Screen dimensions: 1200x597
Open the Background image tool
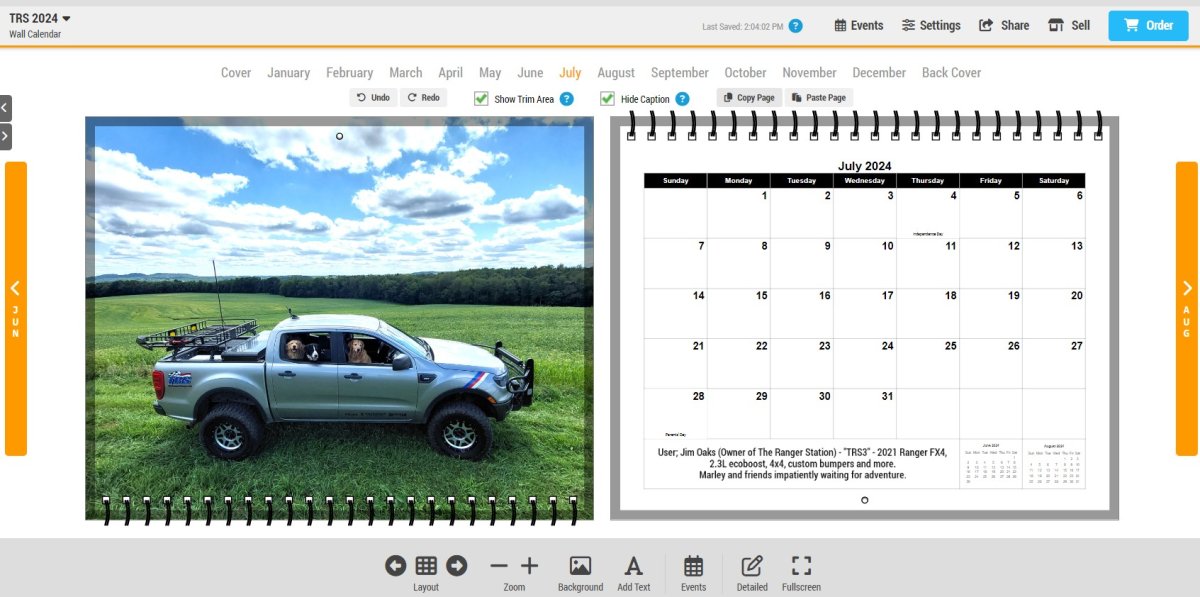click(580, 573)
